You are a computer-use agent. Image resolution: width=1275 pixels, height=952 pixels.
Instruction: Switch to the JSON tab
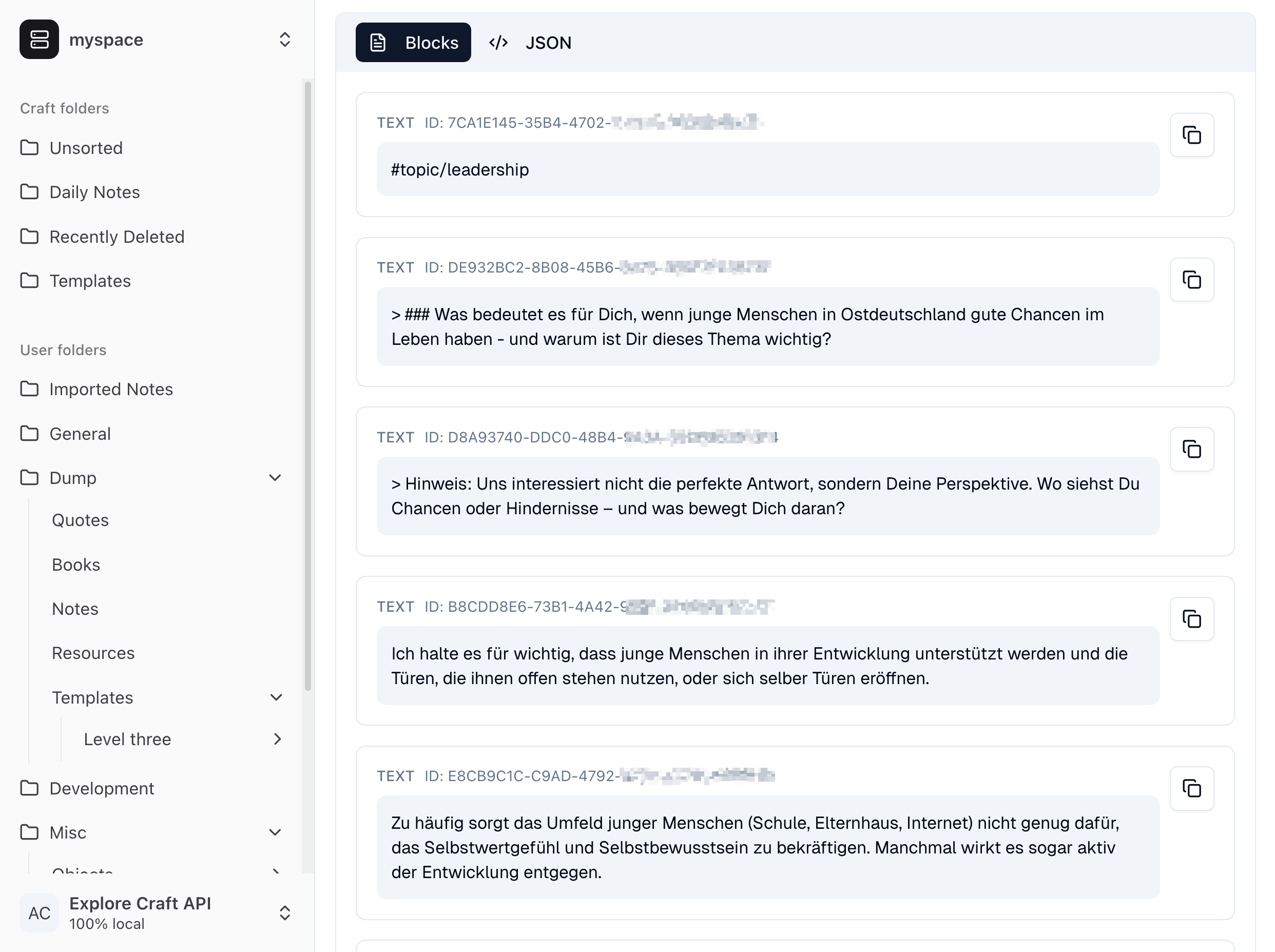(548, 43)
